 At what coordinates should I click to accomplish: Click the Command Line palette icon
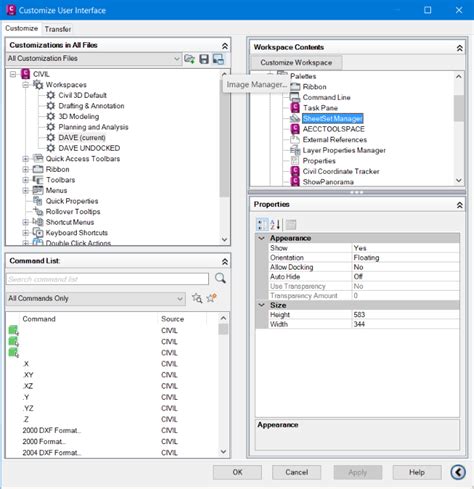[x=295, y=97]
